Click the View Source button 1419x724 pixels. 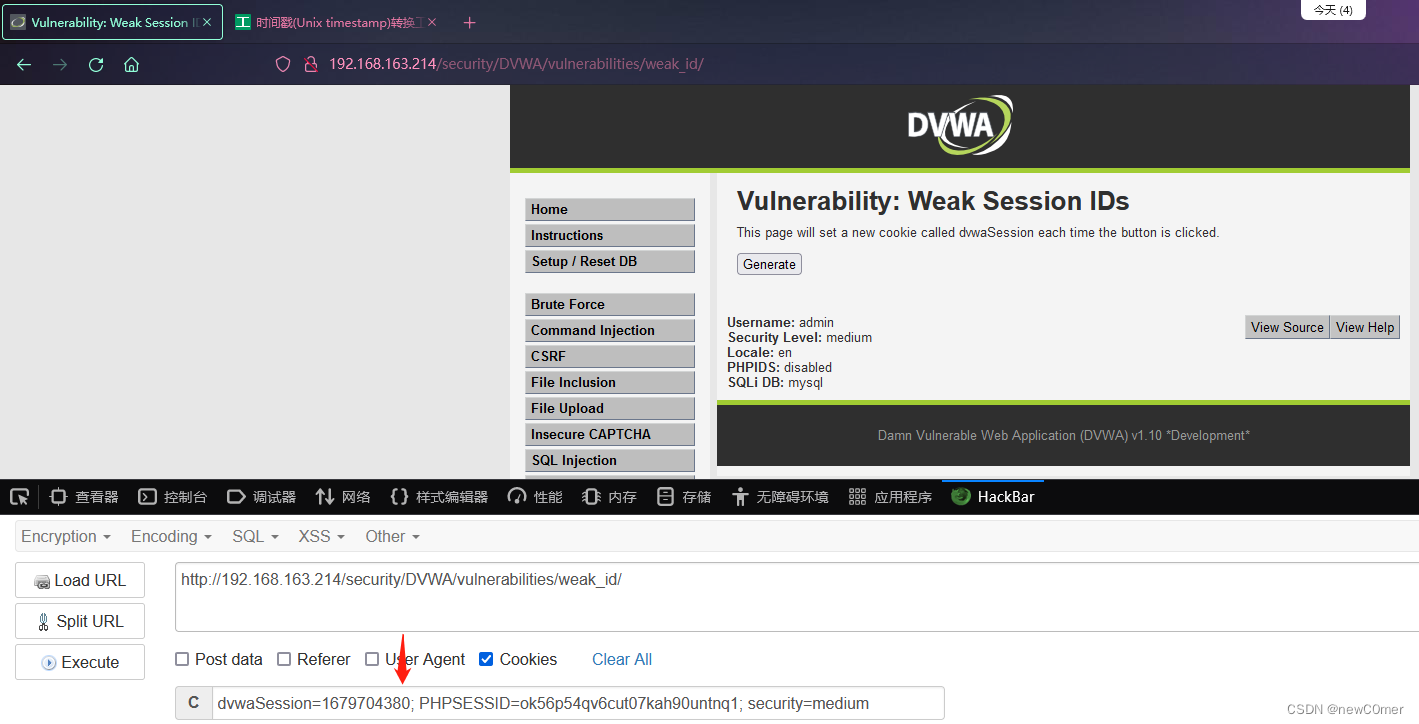point(1287,327)
